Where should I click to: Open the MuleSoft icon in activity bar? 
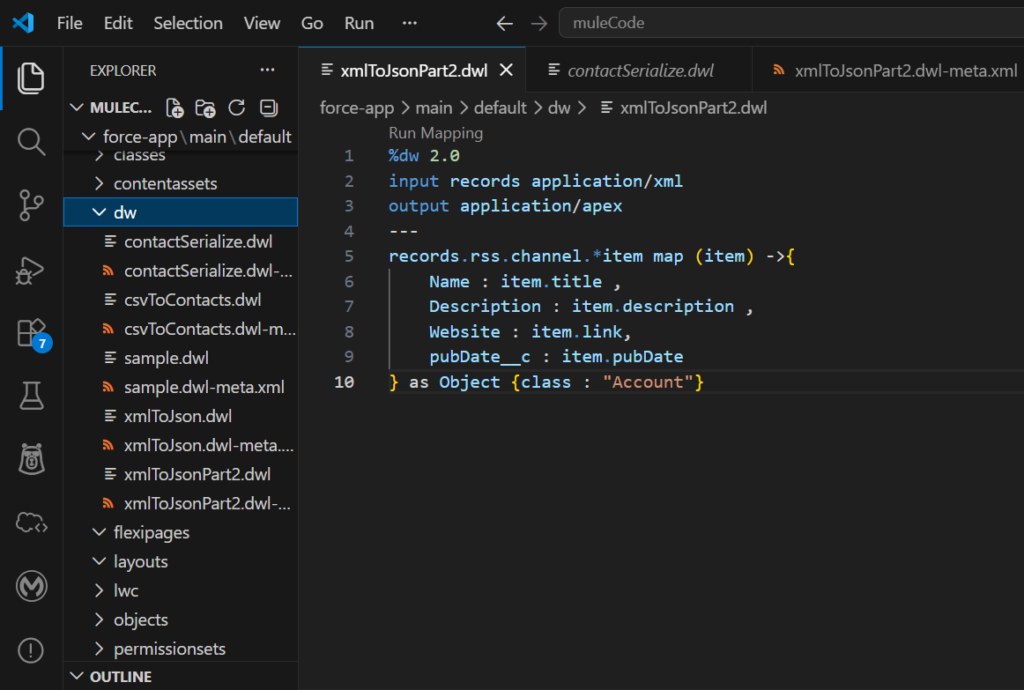pyautogui.click(x=31, y=586)
